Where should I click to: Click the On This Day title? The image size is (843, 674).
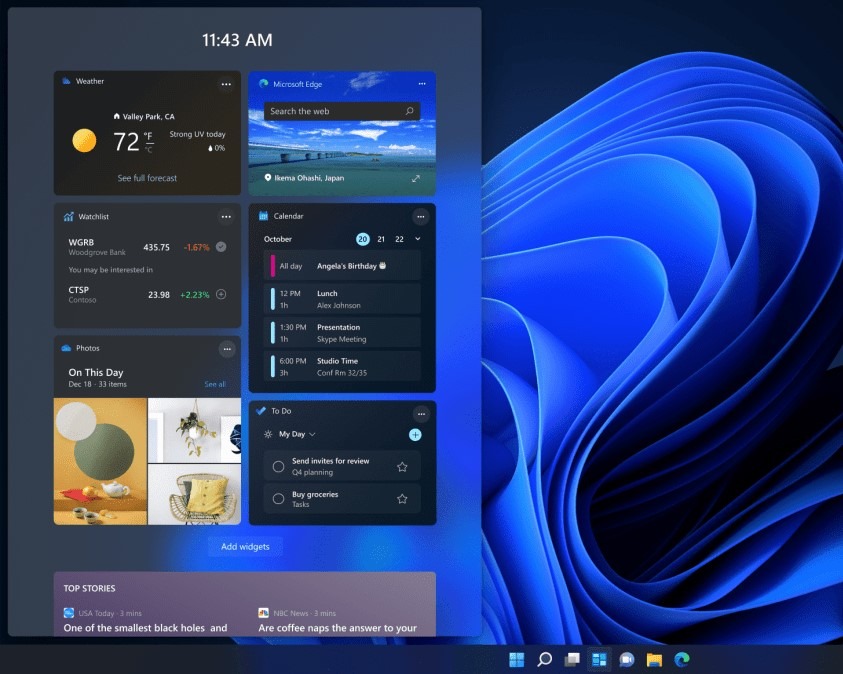[96, 372]
